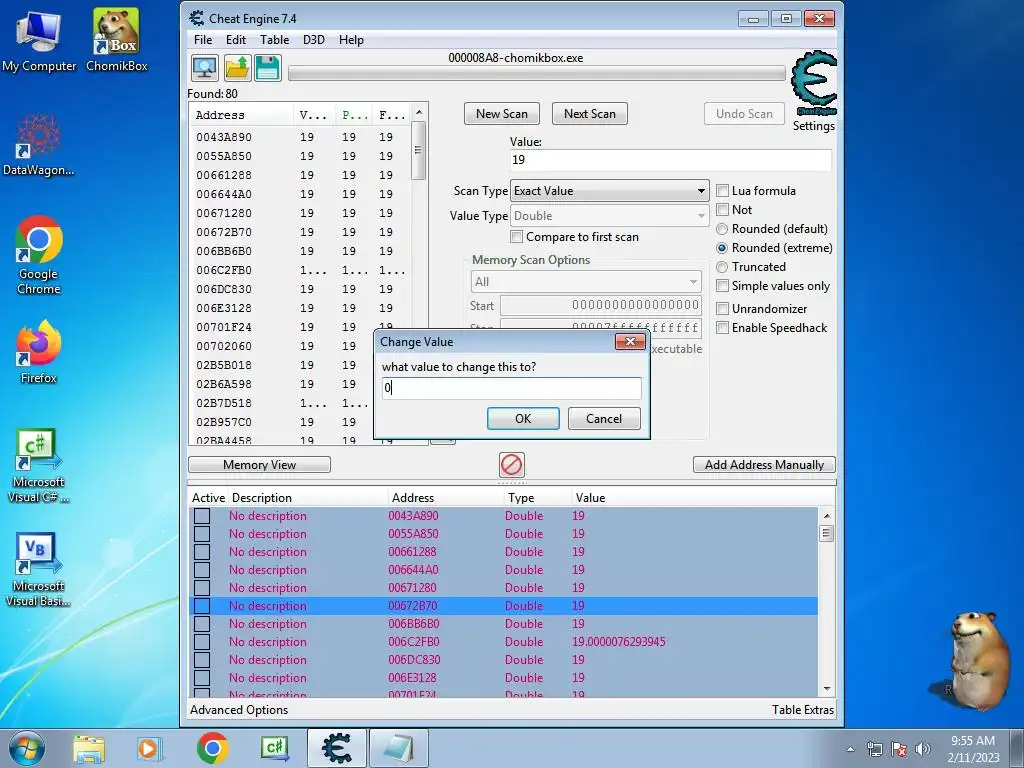The image size is (1024, 768).
Task: Open DataWagon desktop shortcut
Action: click(x=39, y=145)
